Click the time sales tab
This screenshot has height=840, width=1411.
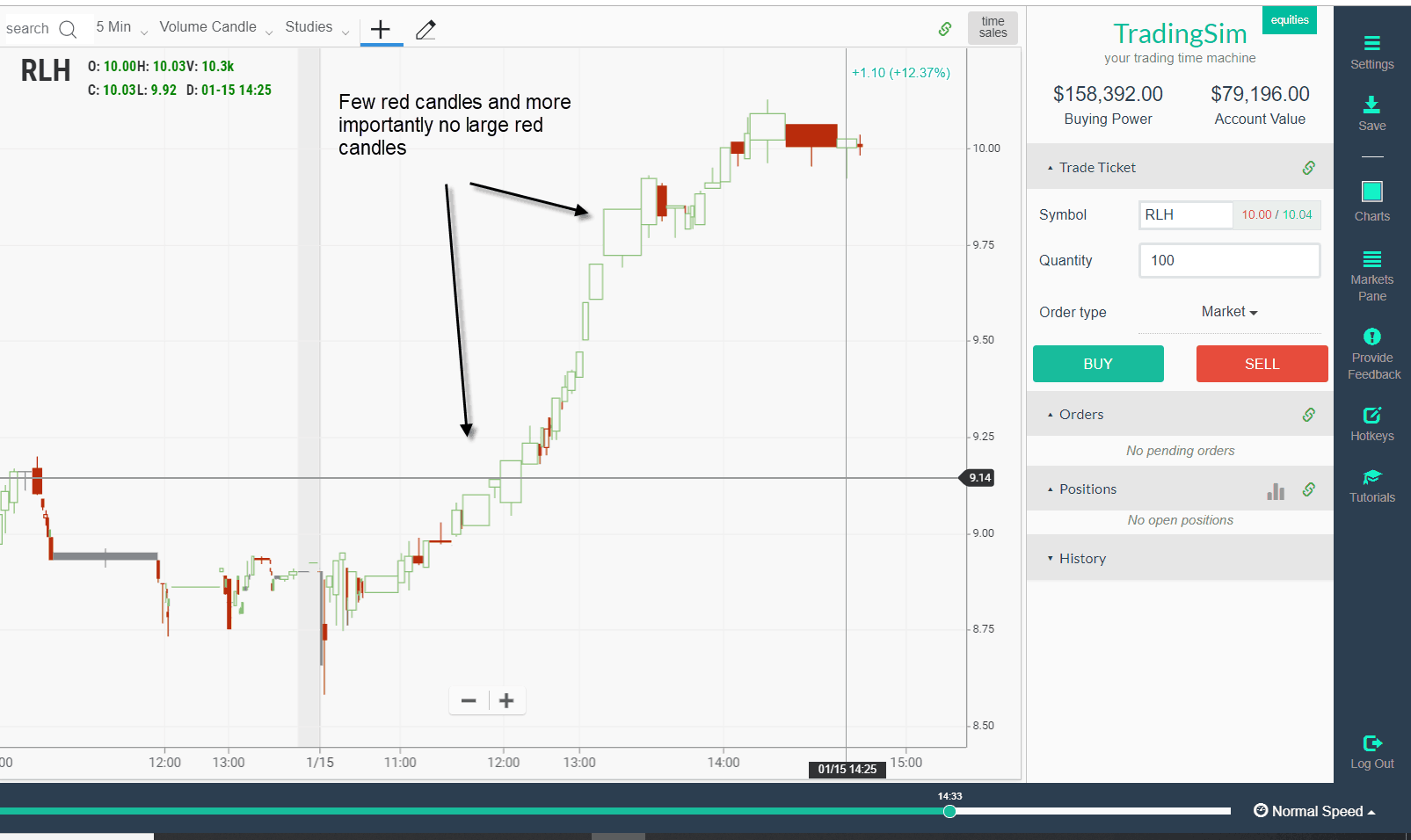point(992,28)
